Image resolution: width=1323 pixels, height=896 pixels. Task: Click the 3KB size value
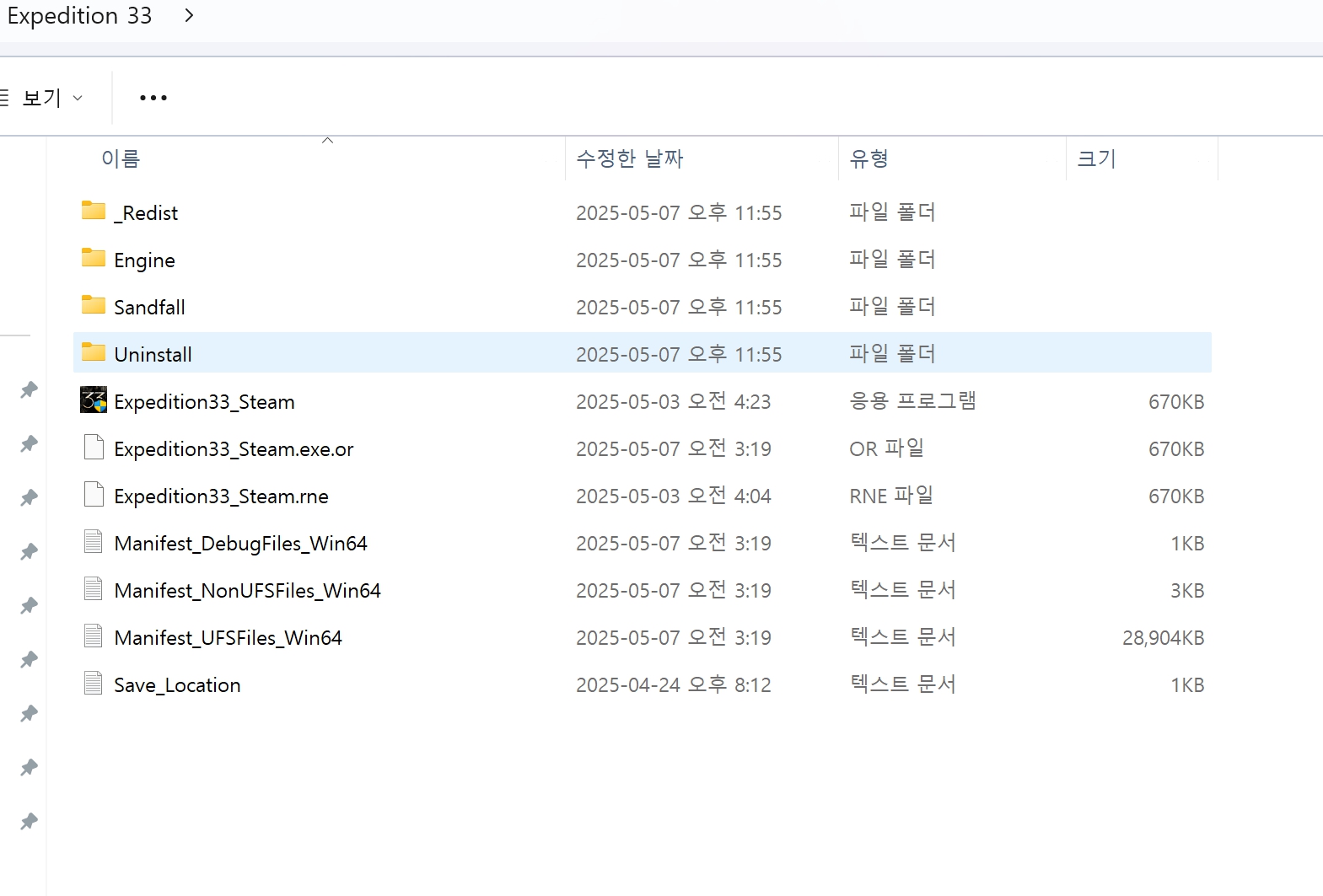1187,591
